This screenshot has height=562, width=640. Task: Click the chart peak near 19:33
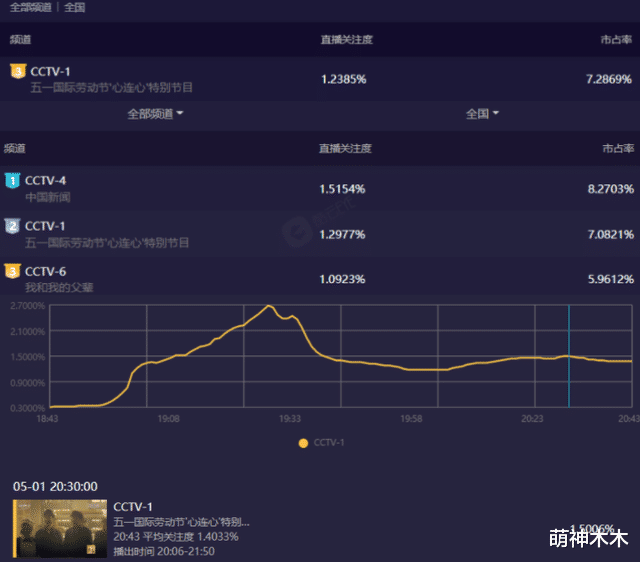tap(269, 306)
